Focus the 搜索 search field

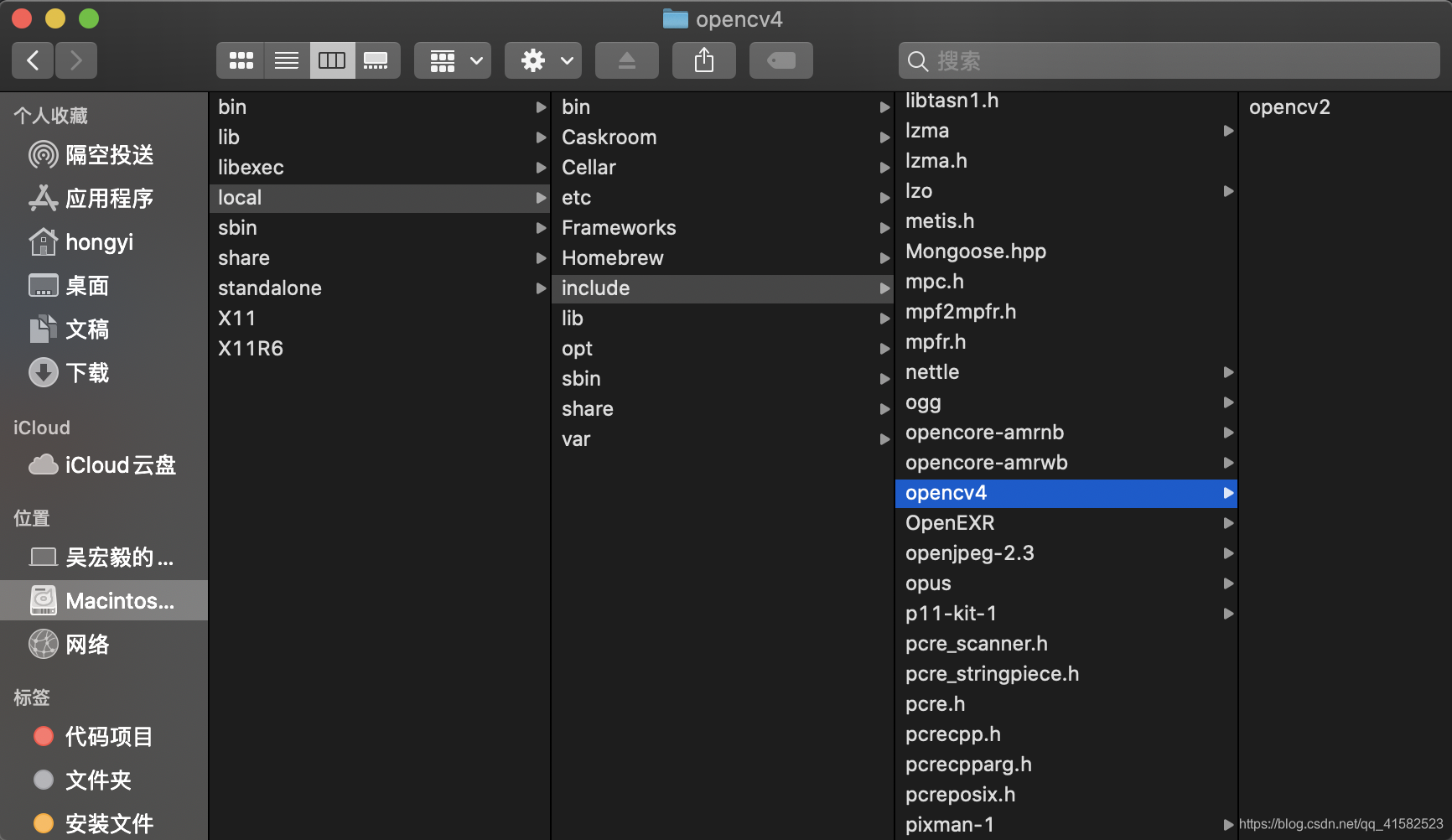(1169, 60)
